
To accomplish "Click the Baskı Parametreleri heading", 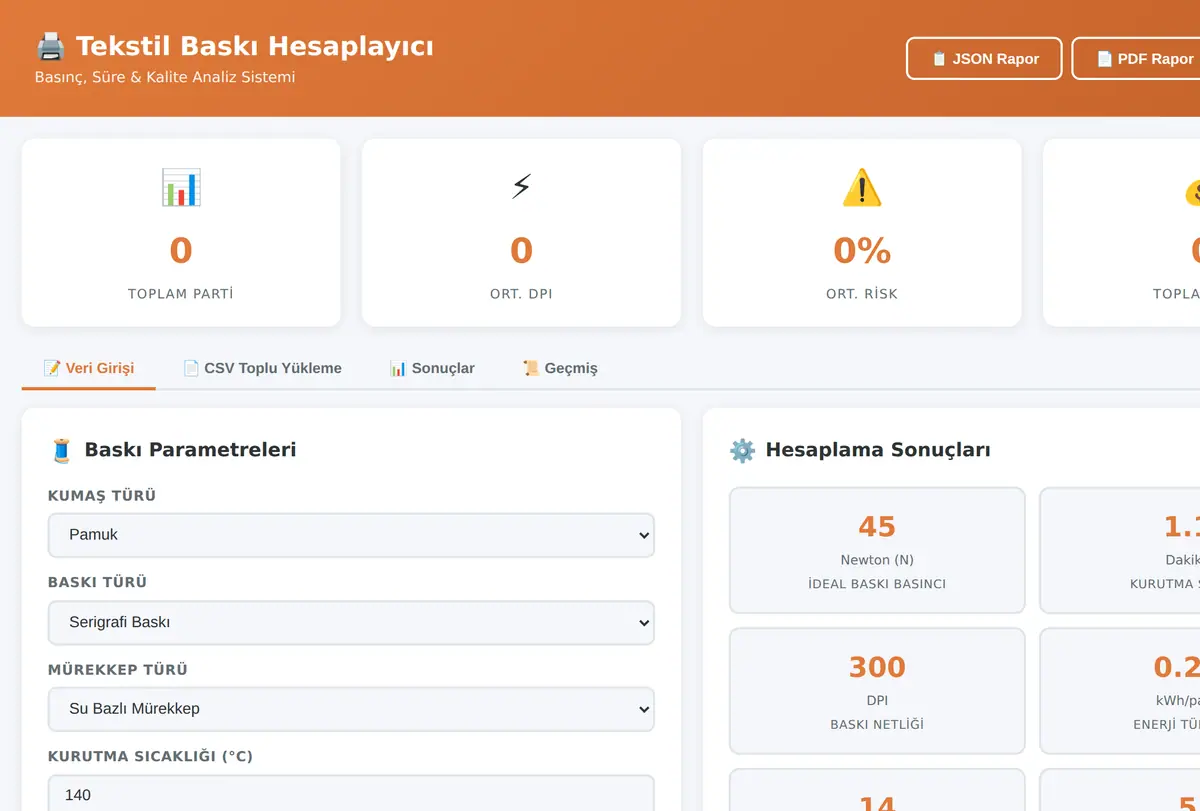I will pos(190,450).
